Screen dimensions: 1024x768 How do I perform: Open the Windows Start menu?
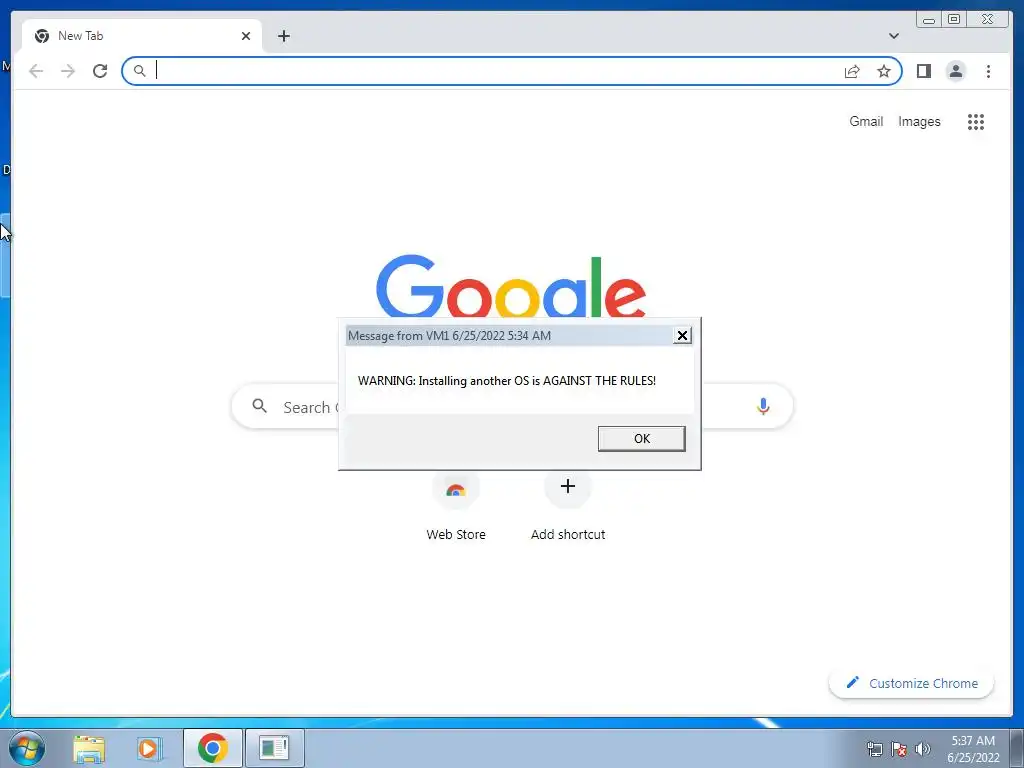pyautogui.click(x=27, y=748)
